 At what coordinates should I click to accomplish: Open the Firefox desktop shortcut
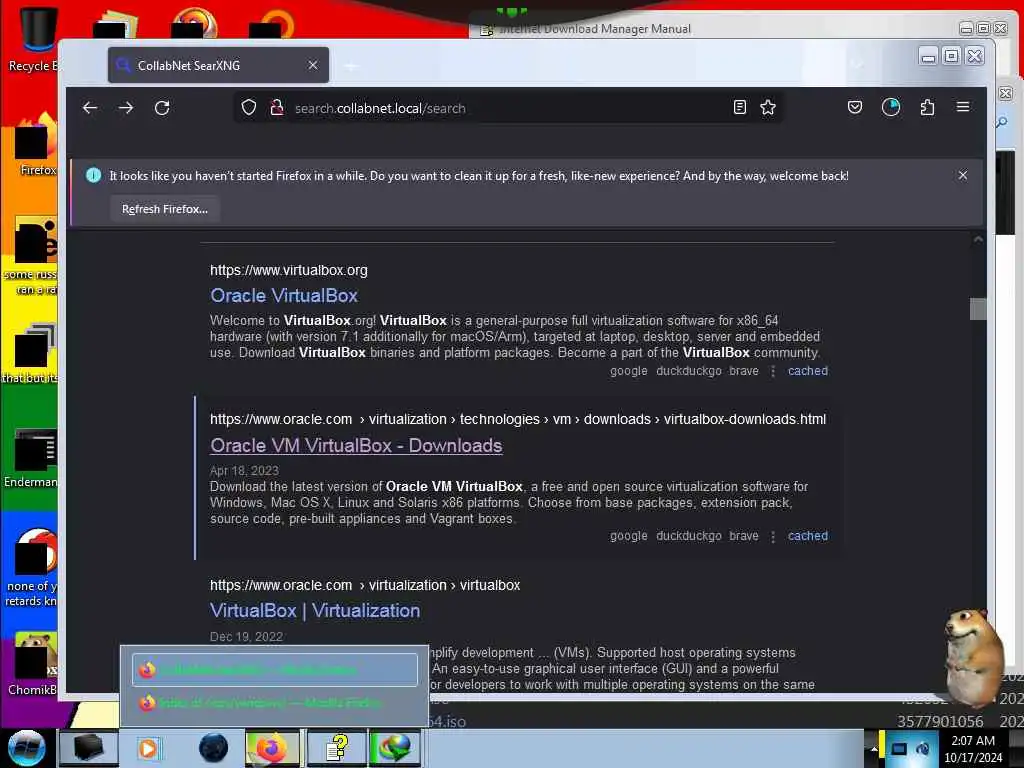coord(36,145)
